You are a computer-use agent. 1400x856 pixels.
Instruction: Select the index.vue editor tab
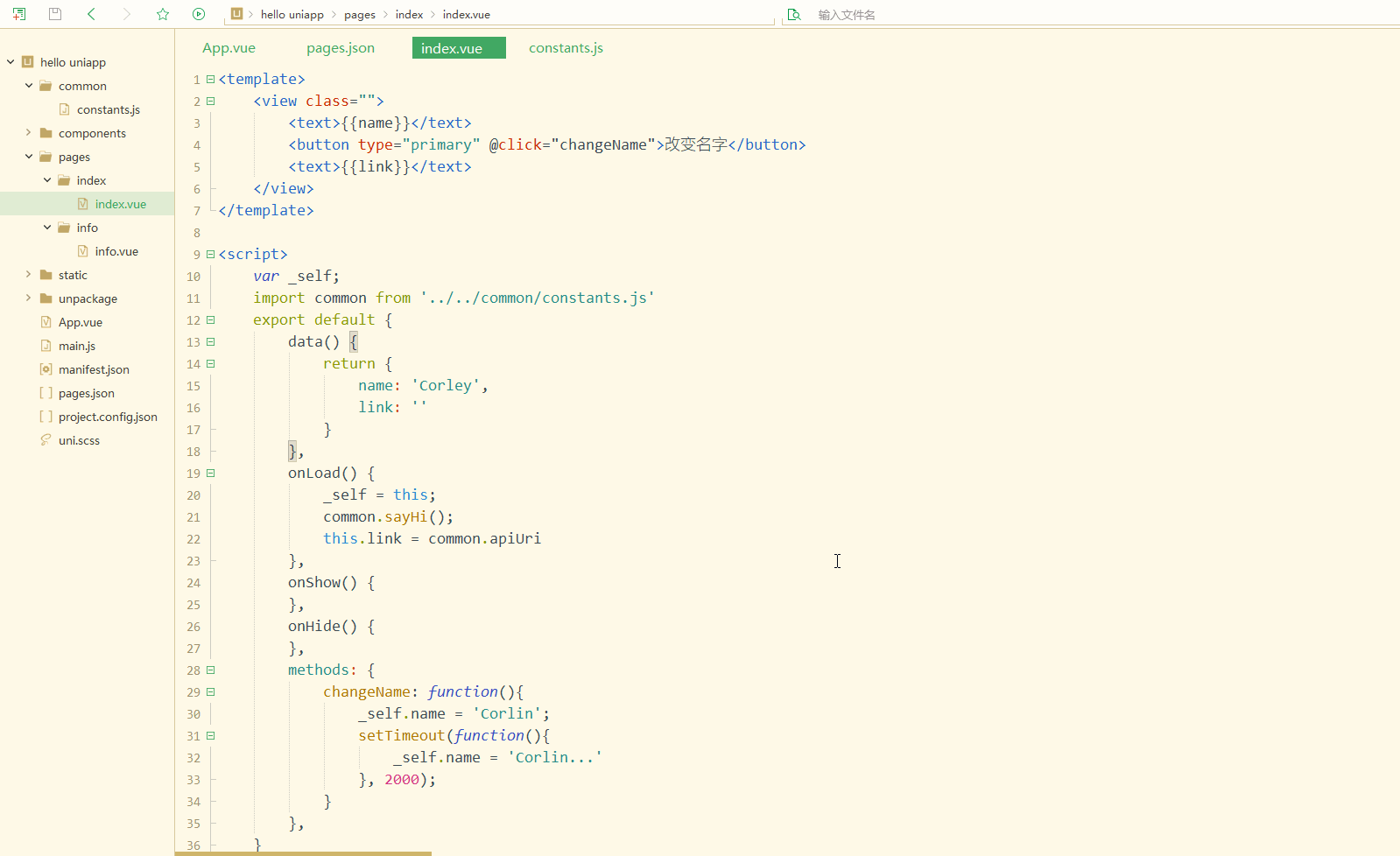click(x=459, y=48)
